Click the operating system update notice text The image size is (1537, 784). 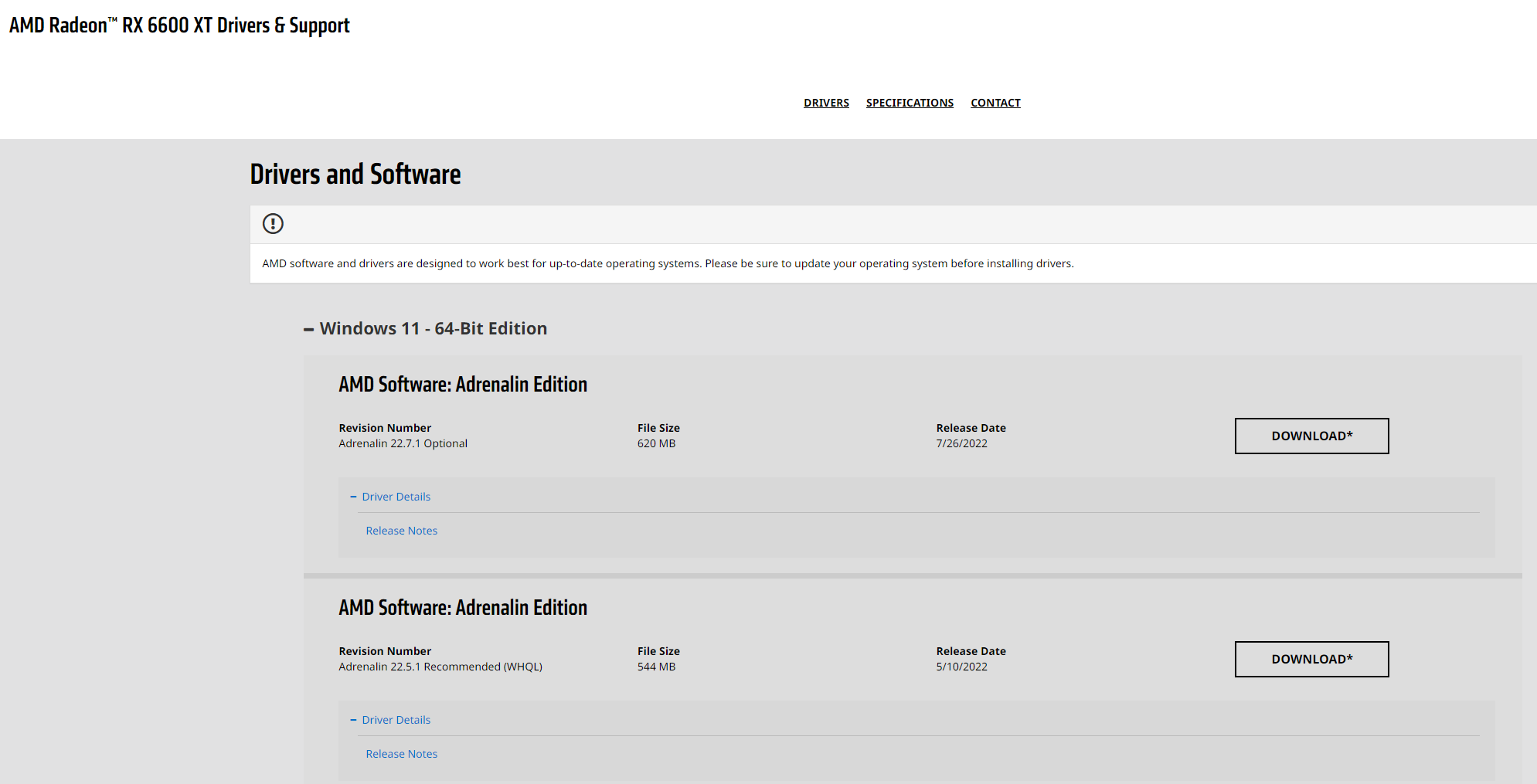(x=668, y=263)
